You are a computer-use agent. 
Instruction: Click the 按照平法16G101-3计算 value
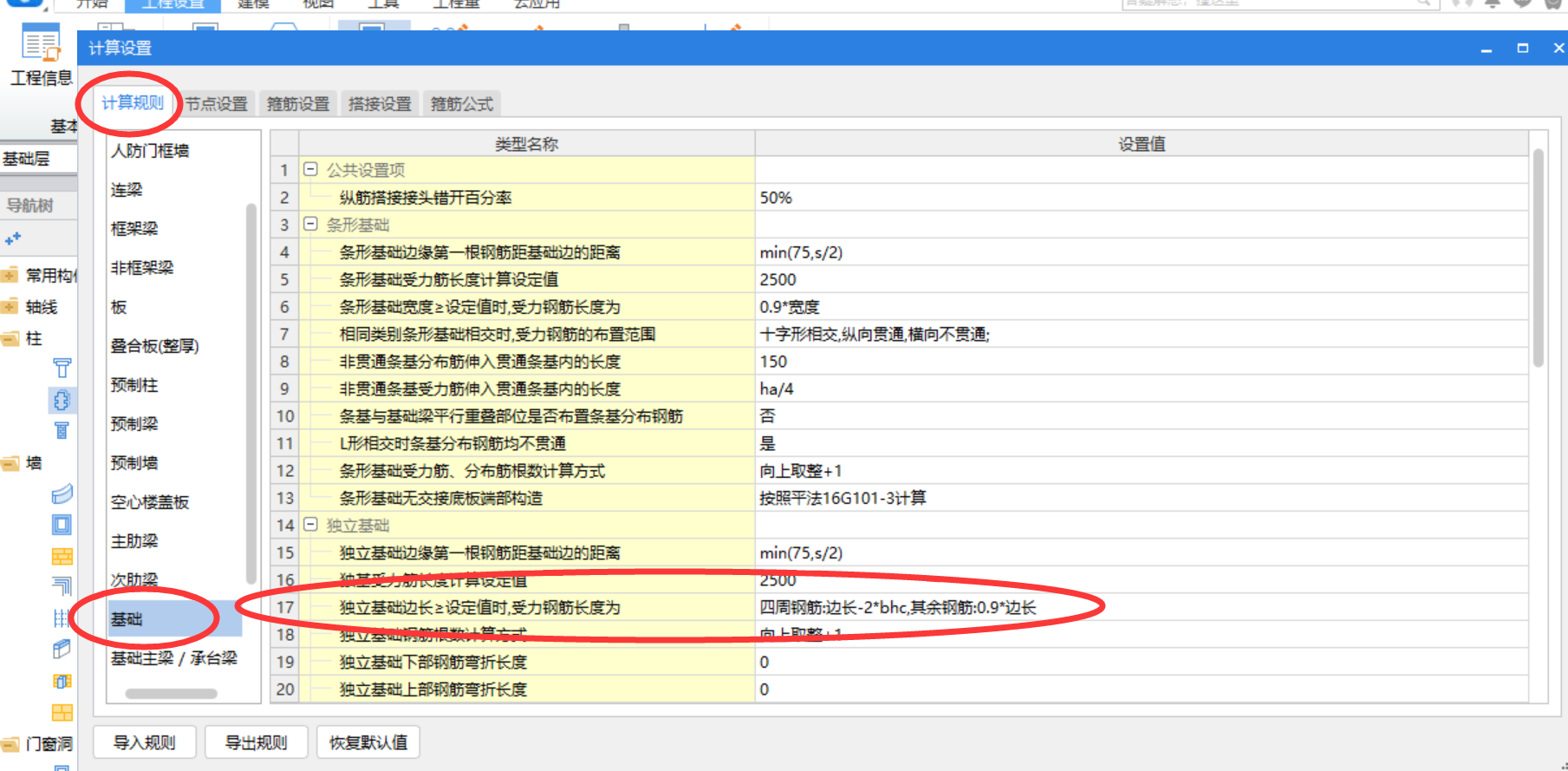click(1142, 498)
